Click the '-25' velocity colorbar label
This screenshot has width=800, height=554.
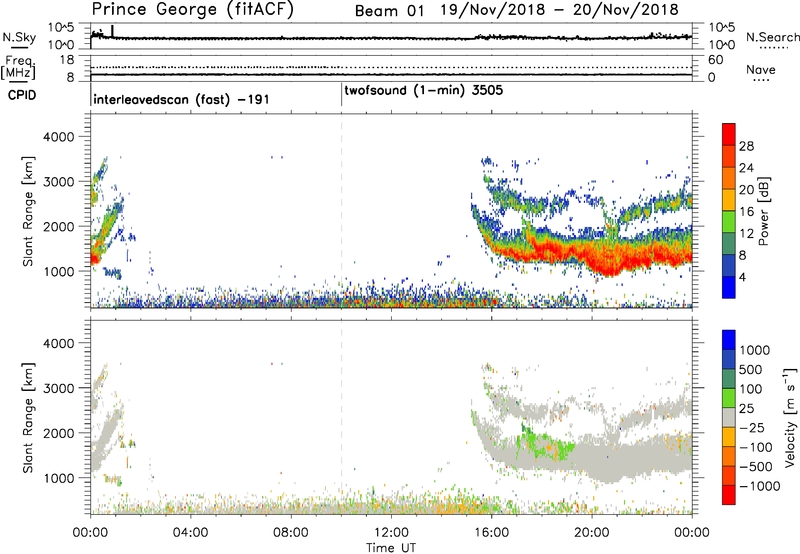coord(752,427)
